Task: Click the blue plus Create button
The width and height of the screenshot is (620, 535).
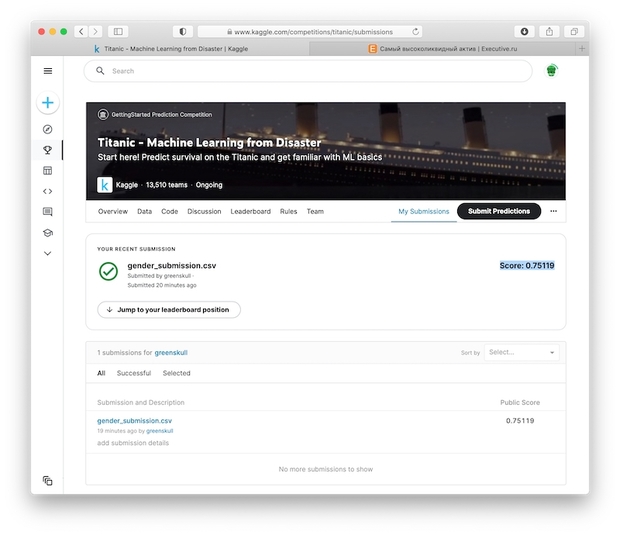Action: 48,103
